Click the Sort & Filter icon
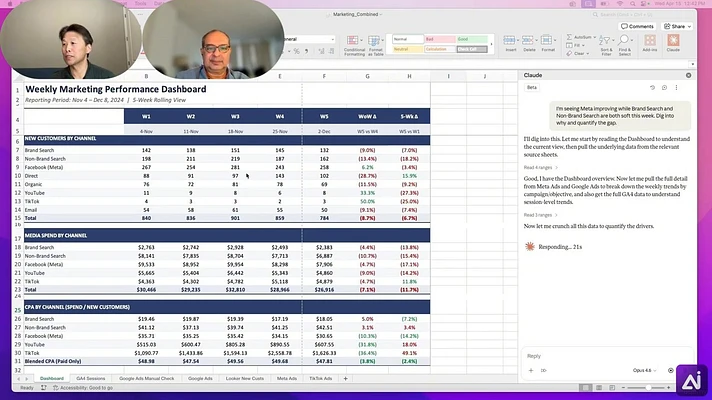This screenshot has width=712, height=400. (605, 40)
